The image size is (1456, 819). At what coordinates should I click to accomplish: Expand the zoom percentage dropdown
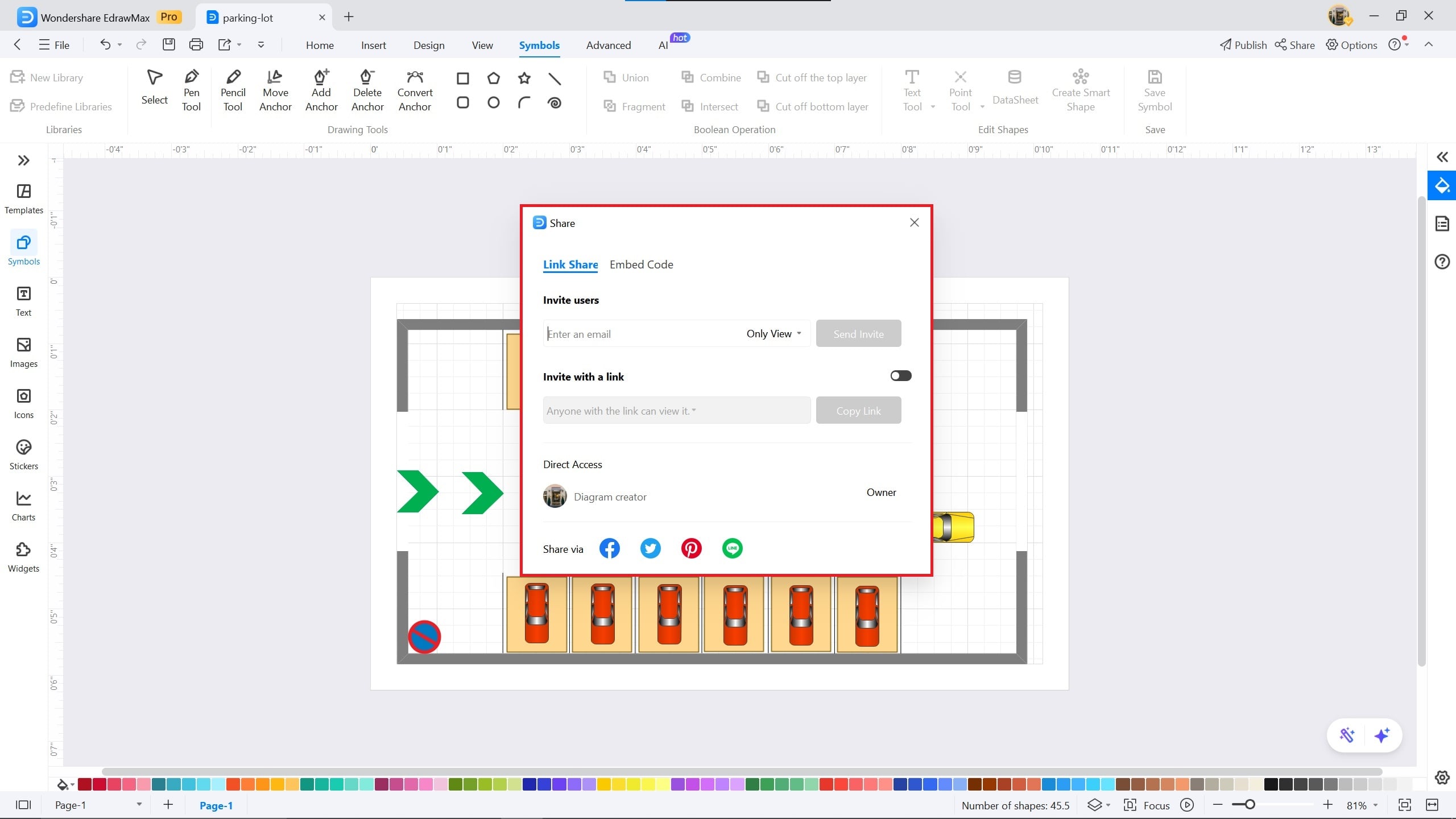1375,805
